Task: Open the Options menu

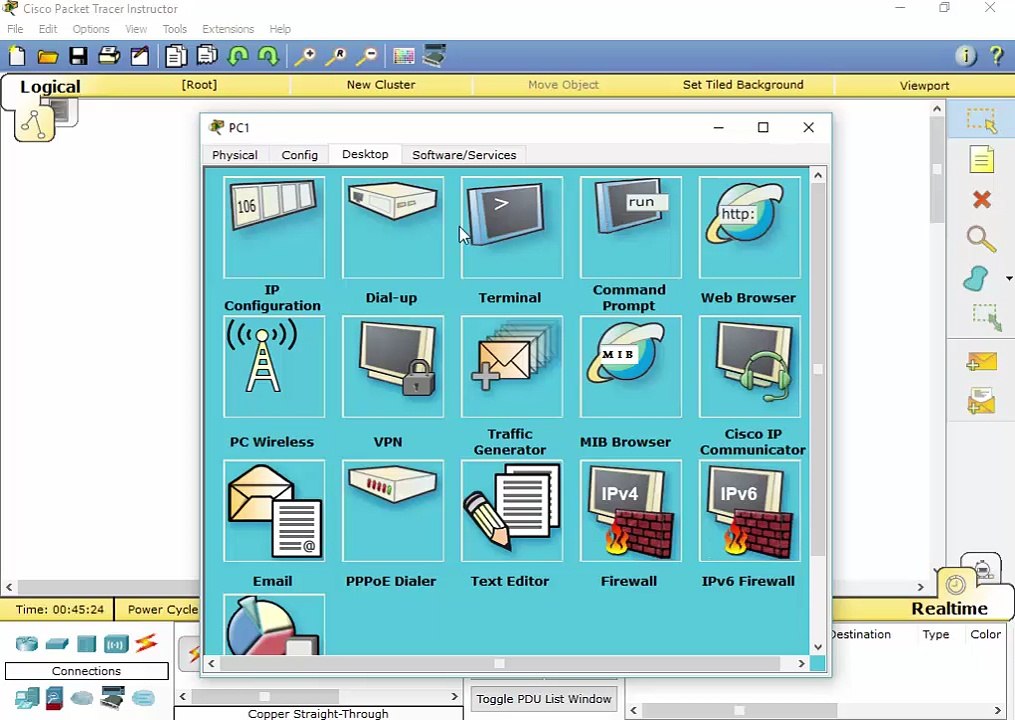Action: tap(91, 29)
